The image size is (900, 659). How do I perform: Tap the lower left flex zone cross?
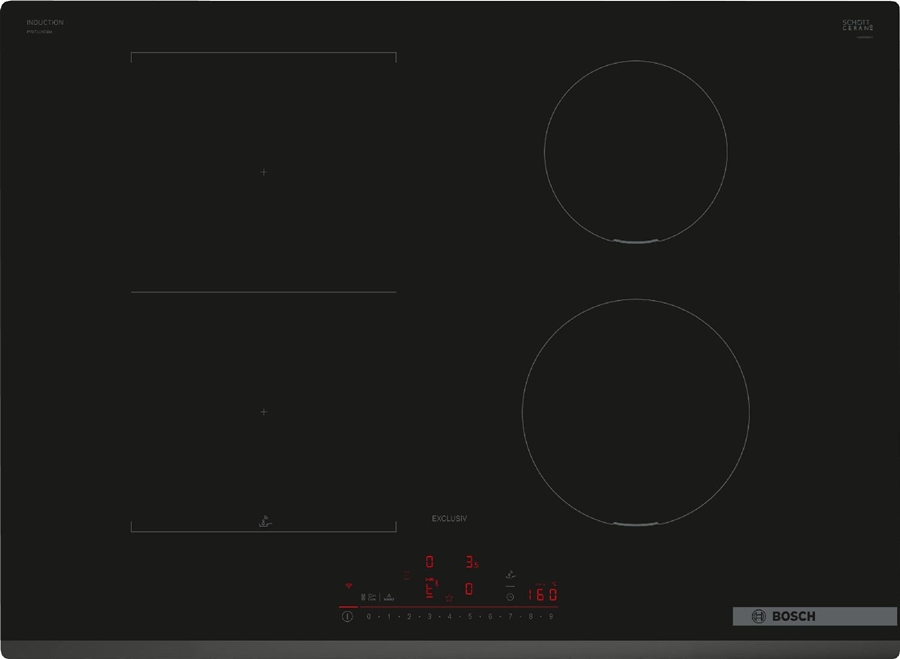click(264, 411)
